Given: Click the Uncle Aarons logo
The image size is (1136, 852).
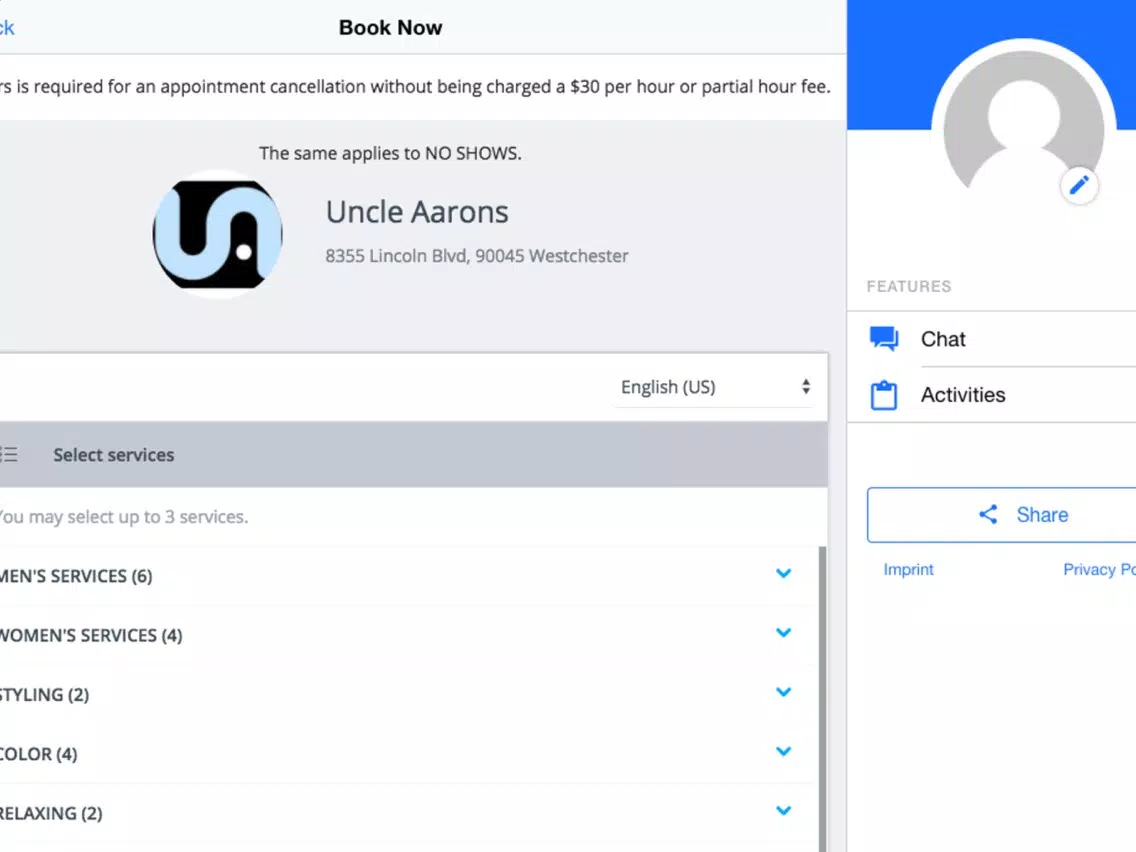Looking at the screenshot, I should point(217,234).
